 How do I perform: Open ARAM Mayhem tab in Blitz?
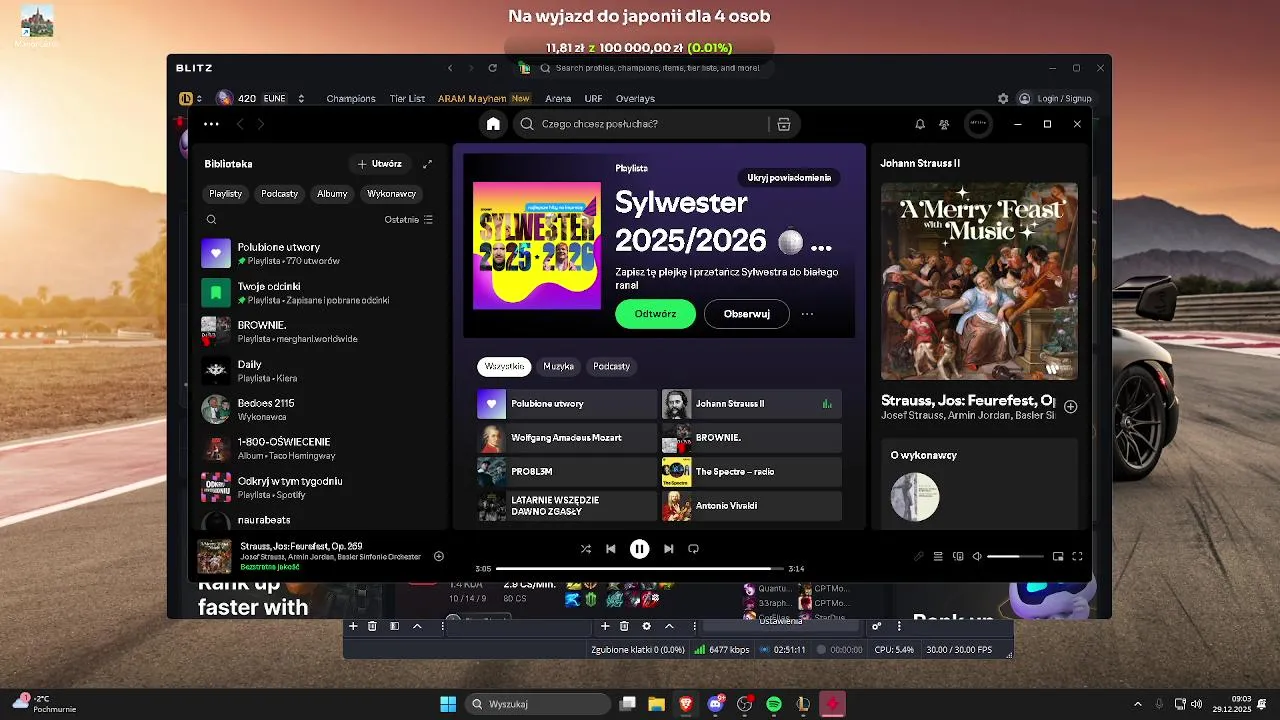484,99
